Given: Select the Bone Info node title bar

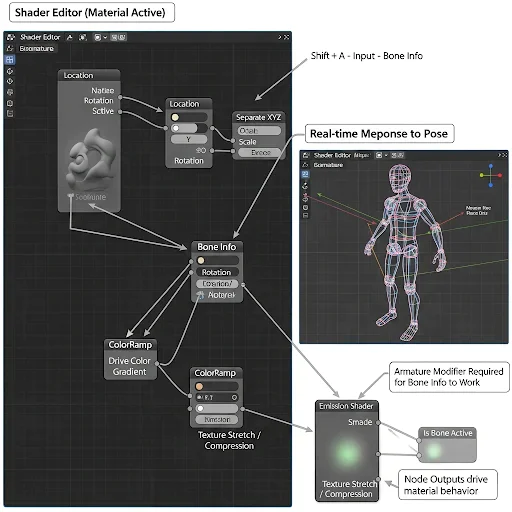Looking at the screenshot, I should [217, 247].
